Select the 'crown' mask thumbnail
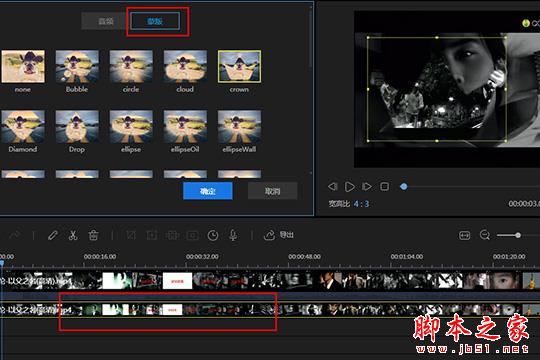This screenshot has width=540, height=360. click(239, 66)
